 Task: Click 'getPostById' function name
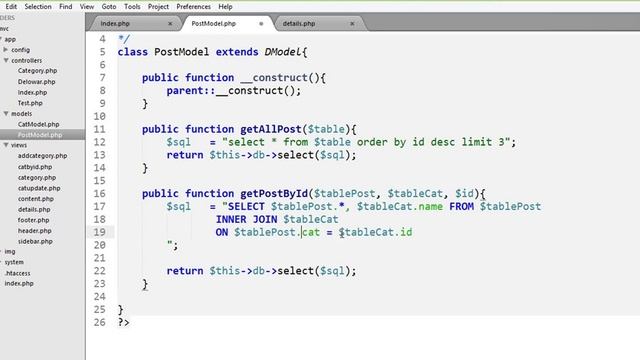point(274,193)
